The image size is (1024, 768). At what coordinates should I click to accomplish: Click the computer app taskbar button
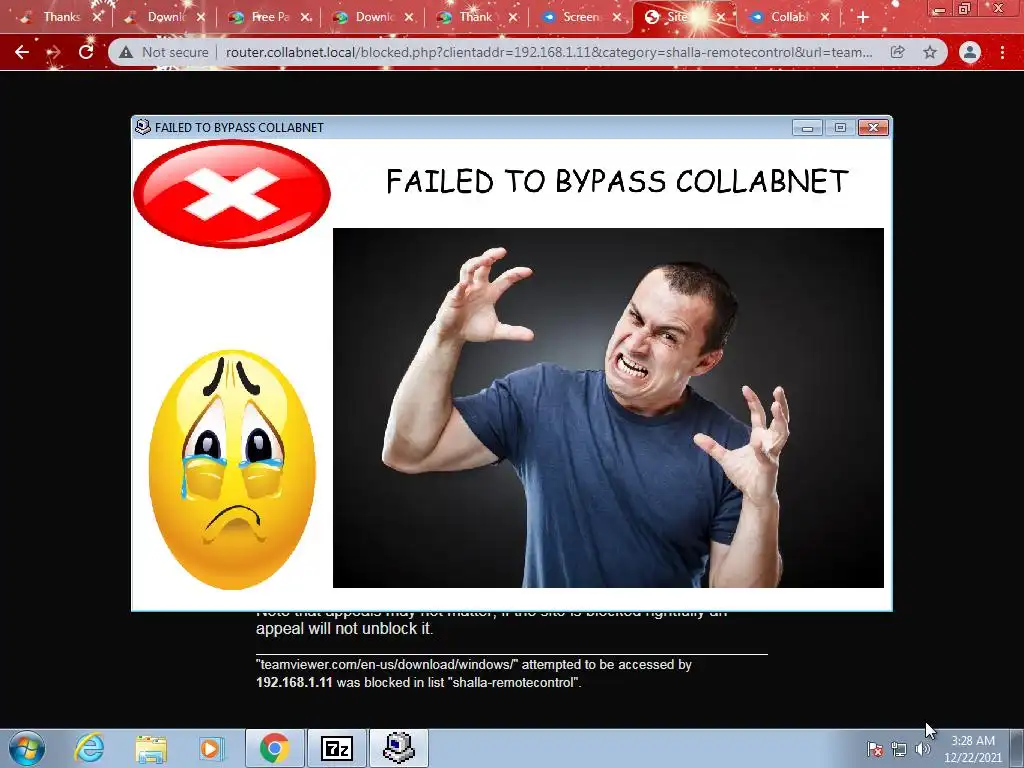(x=399, y=748)
